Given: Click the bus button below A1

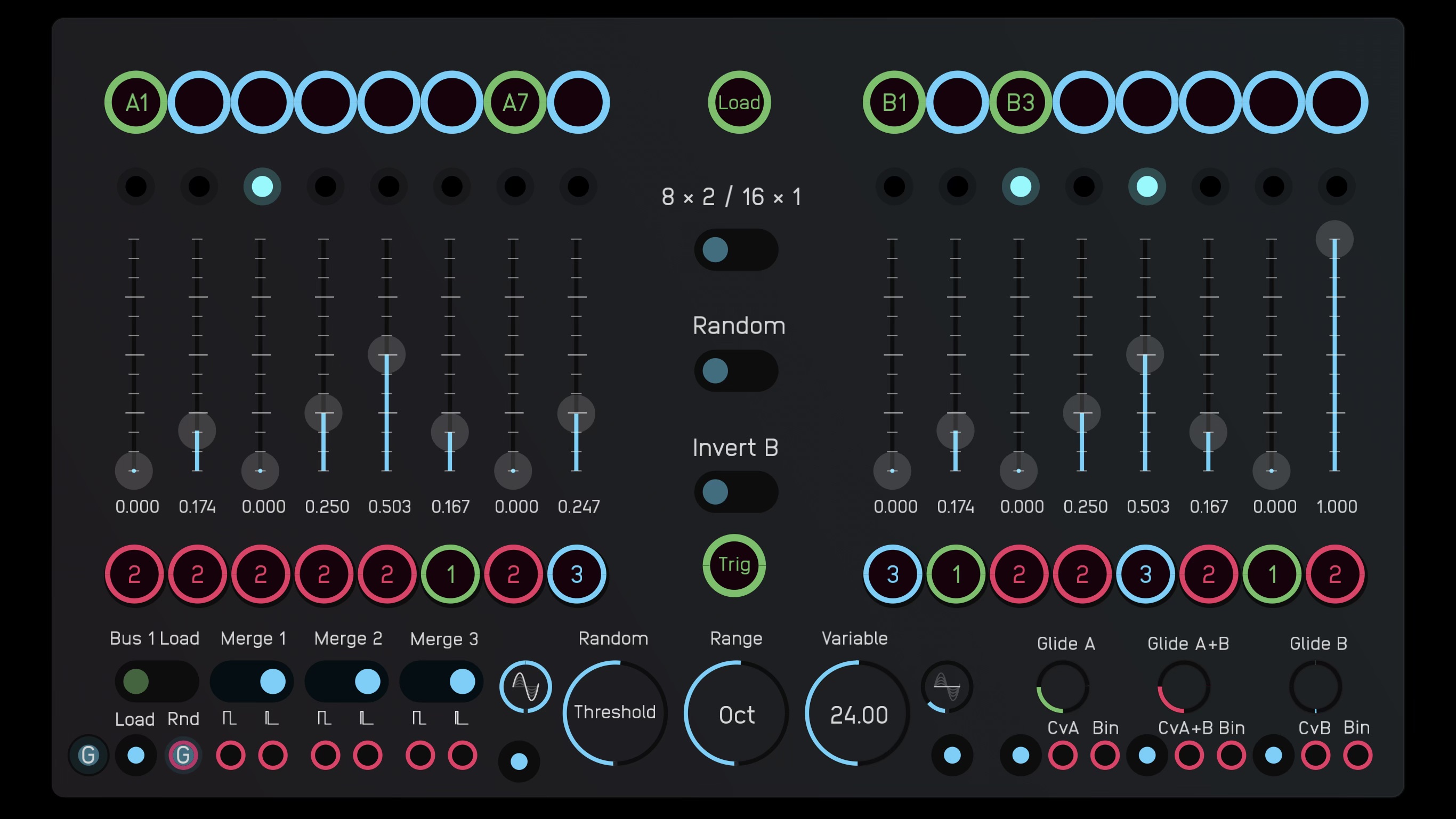Looking at the screenshot, I should (134, 574).
